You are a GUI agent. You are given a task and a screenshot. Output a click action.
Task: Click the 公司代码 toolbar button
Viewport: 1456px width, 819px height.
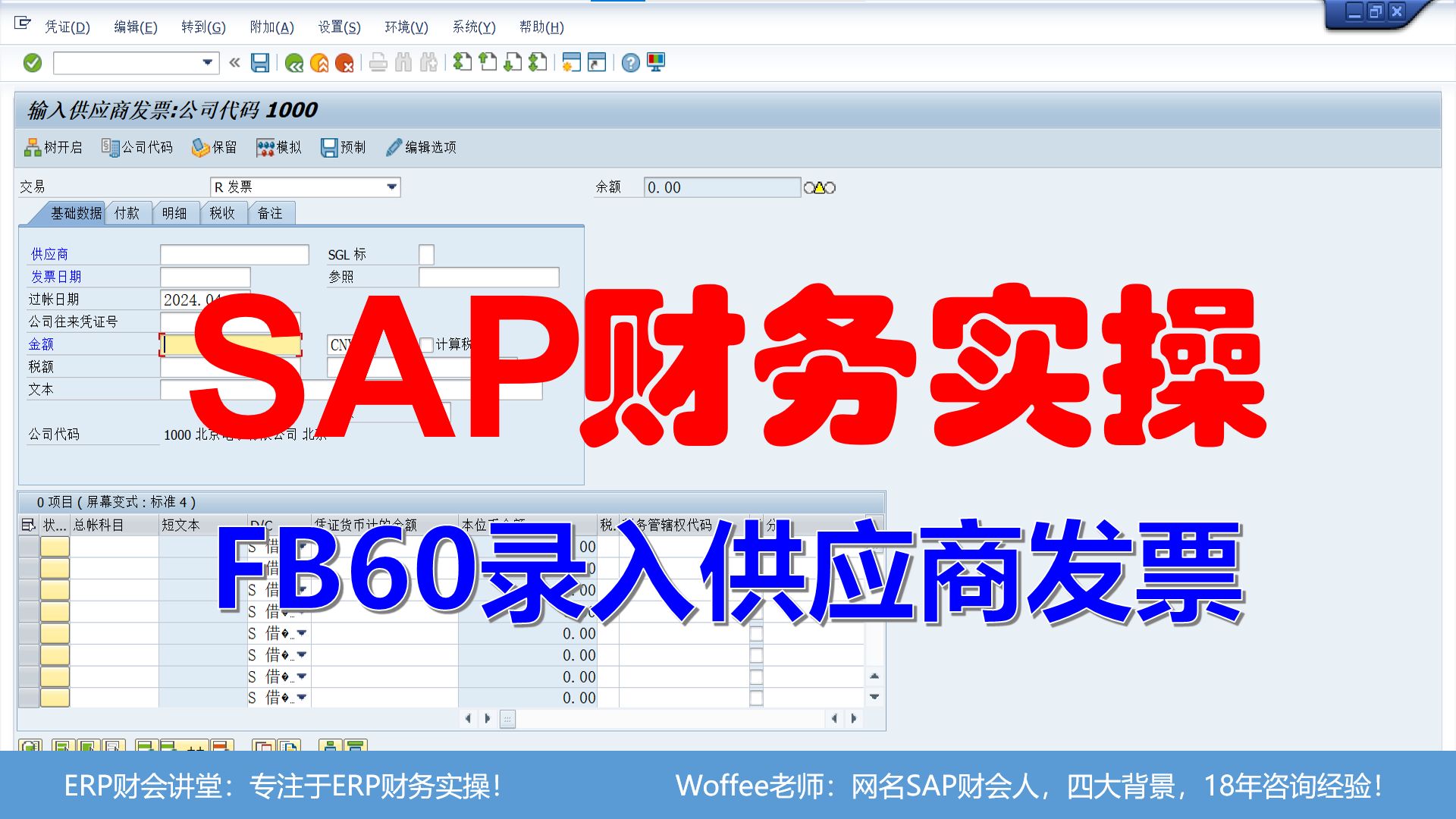pyautogui.click(x=137, y=147)
